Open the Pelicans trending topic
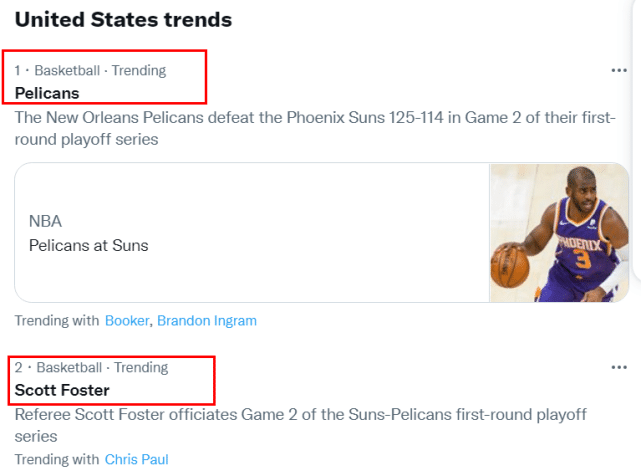The height and width of the screenshot is (476, 641). click(47, 93)
